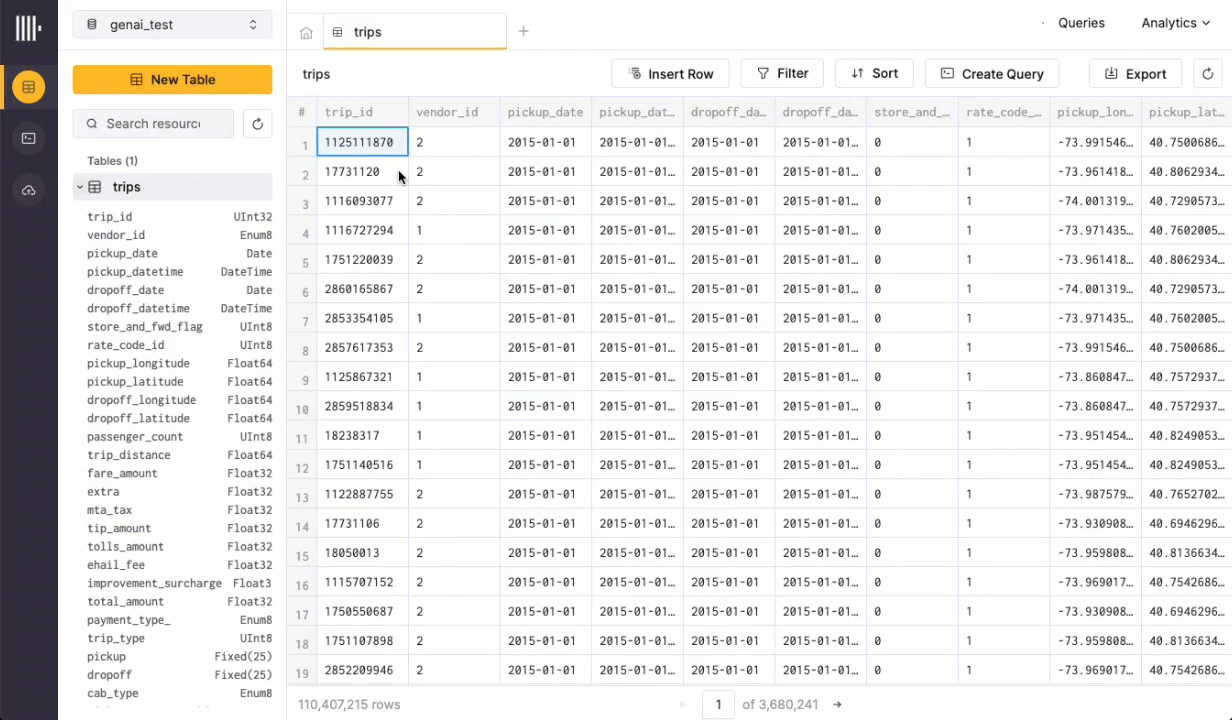Refresh the trips table data
Viewport: 1232px width, 720px height.
click(1208, 74)
